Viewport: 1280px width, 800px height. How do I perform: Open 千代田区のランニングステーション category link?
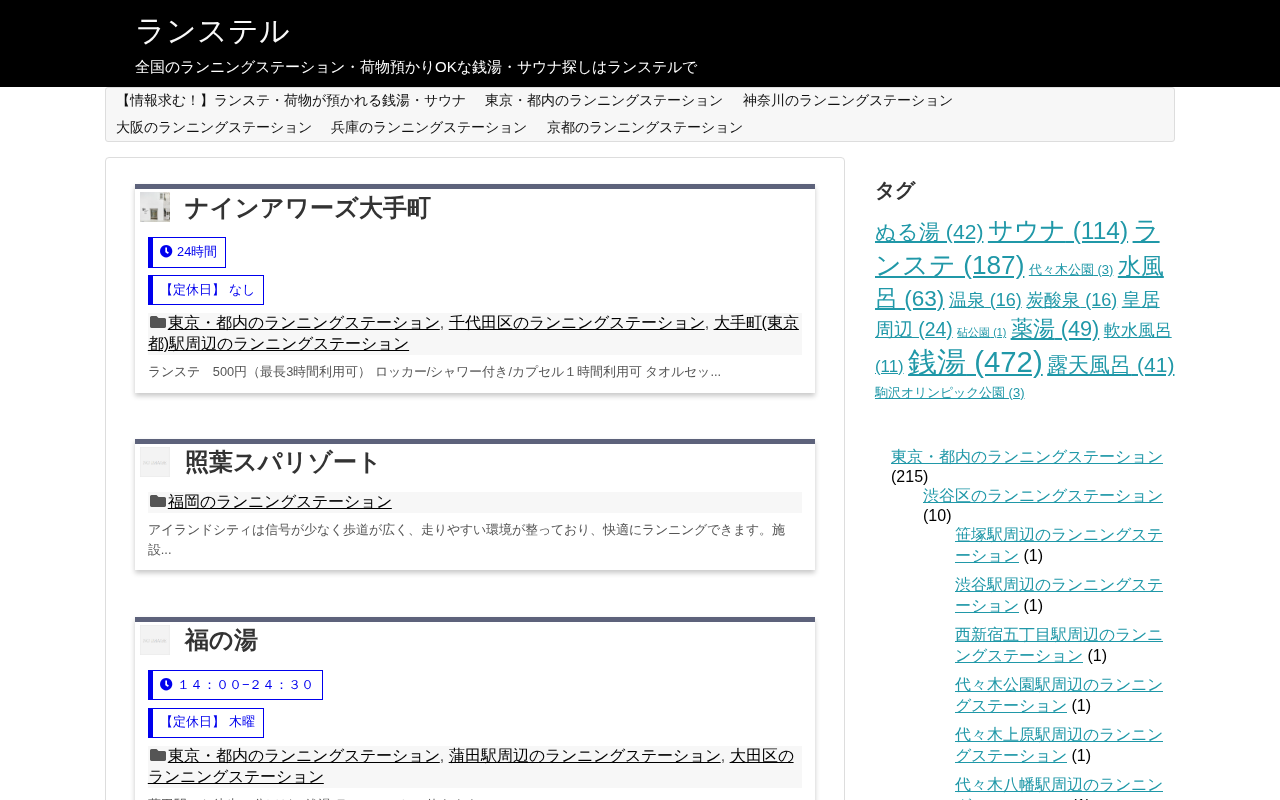click(577, 323)
